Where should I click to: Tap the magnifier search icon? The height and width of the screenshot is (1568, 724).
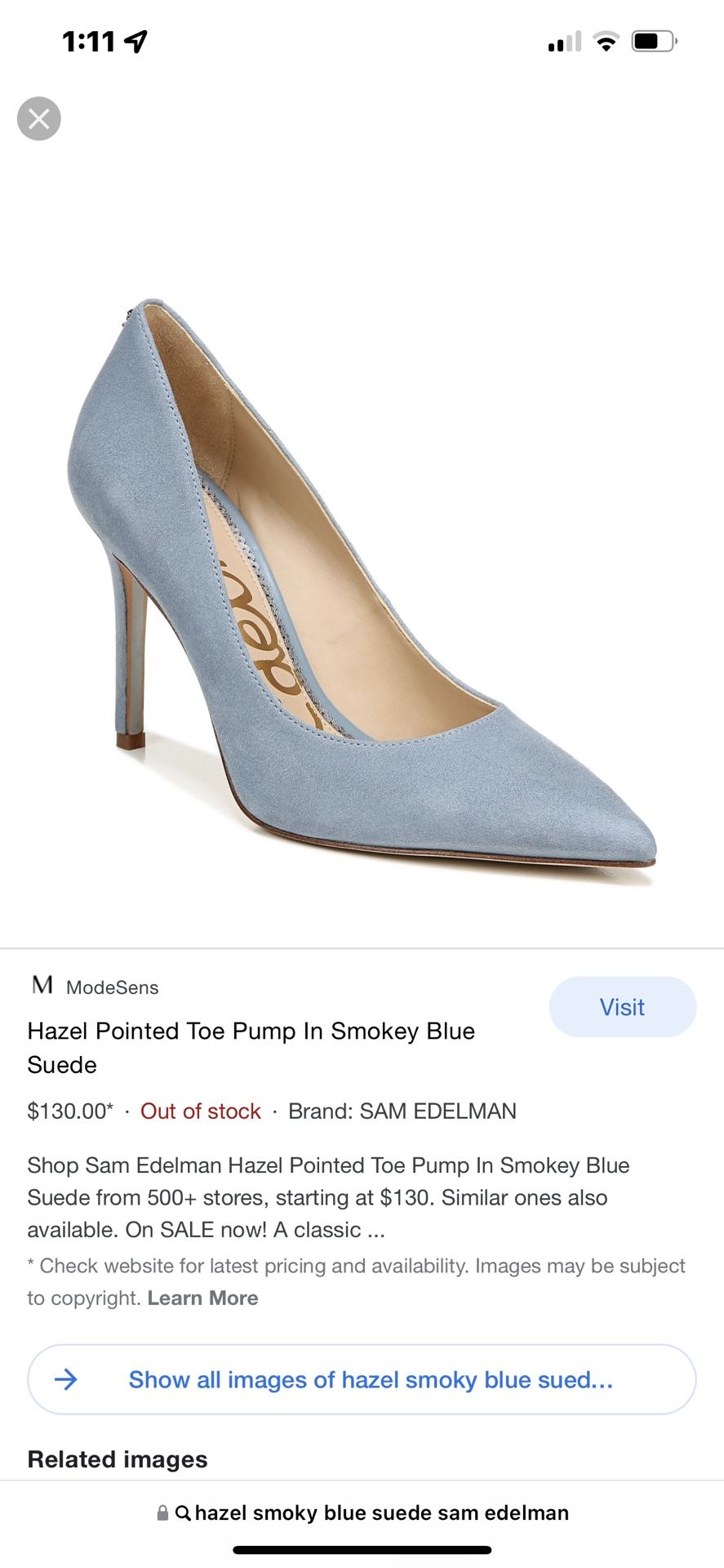(183, 1513)
